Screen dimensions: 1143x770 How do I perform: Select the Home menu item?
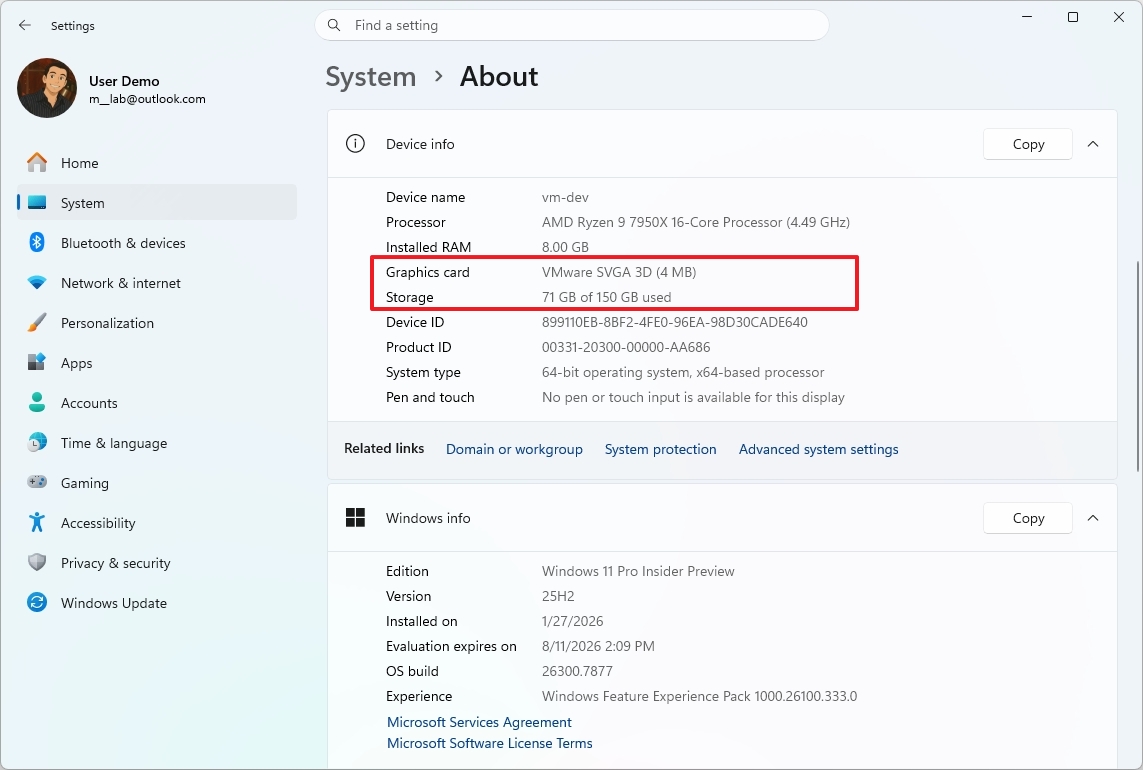79,162
